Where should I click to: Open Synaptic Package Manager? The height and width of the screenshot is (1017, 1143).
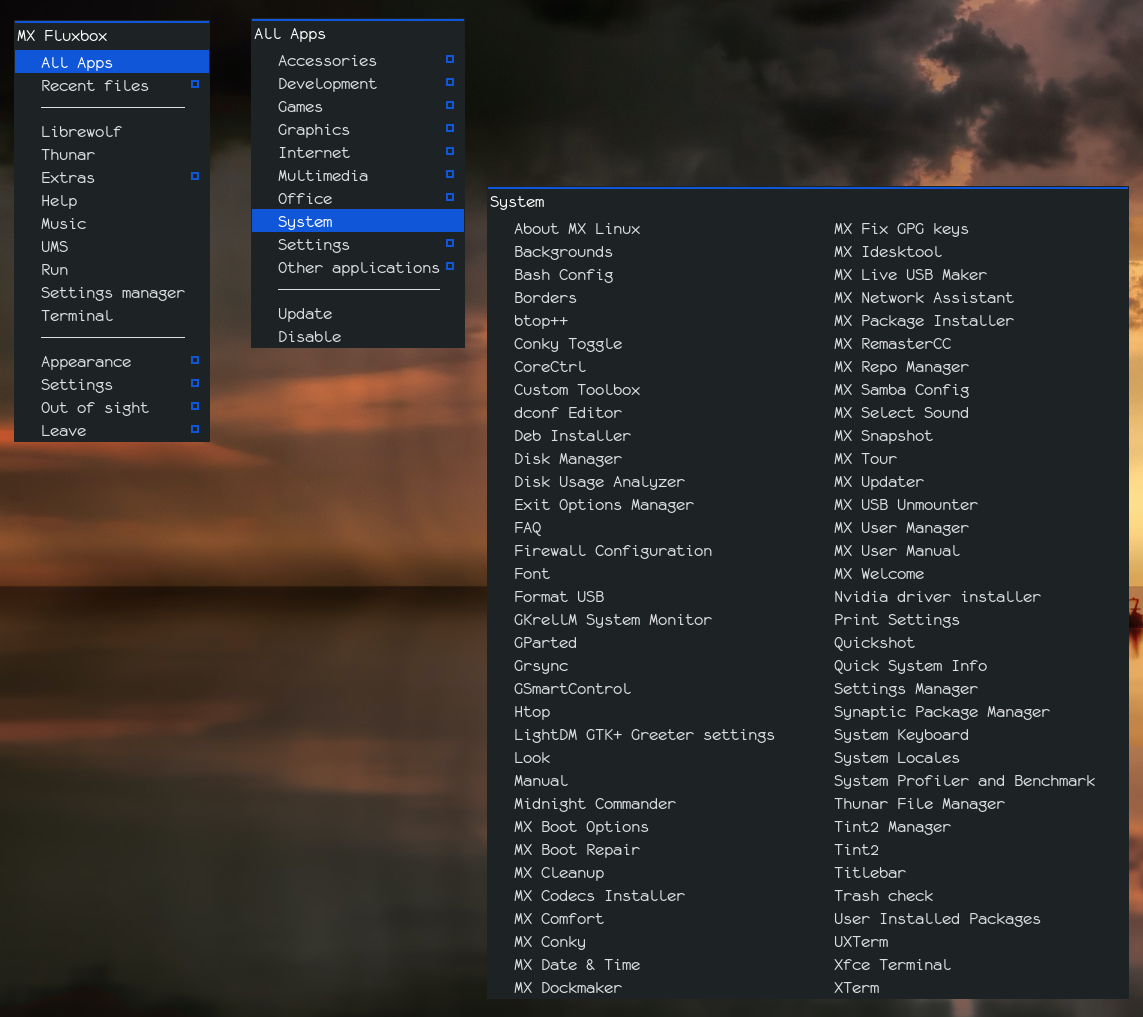coord(942,712)
